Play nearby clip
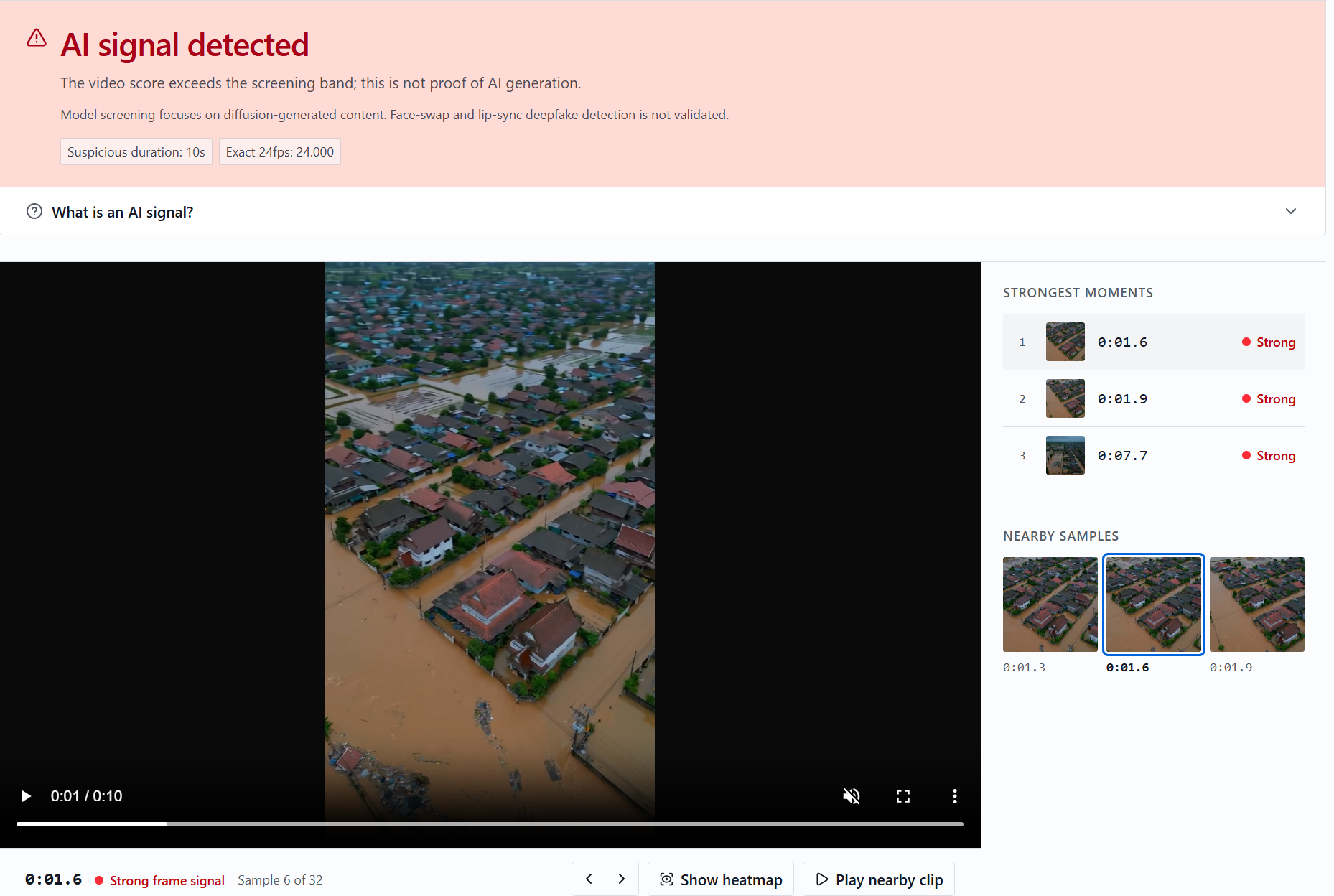The height and width of the screenshot is (896, 1334). (x=879, y=879)
